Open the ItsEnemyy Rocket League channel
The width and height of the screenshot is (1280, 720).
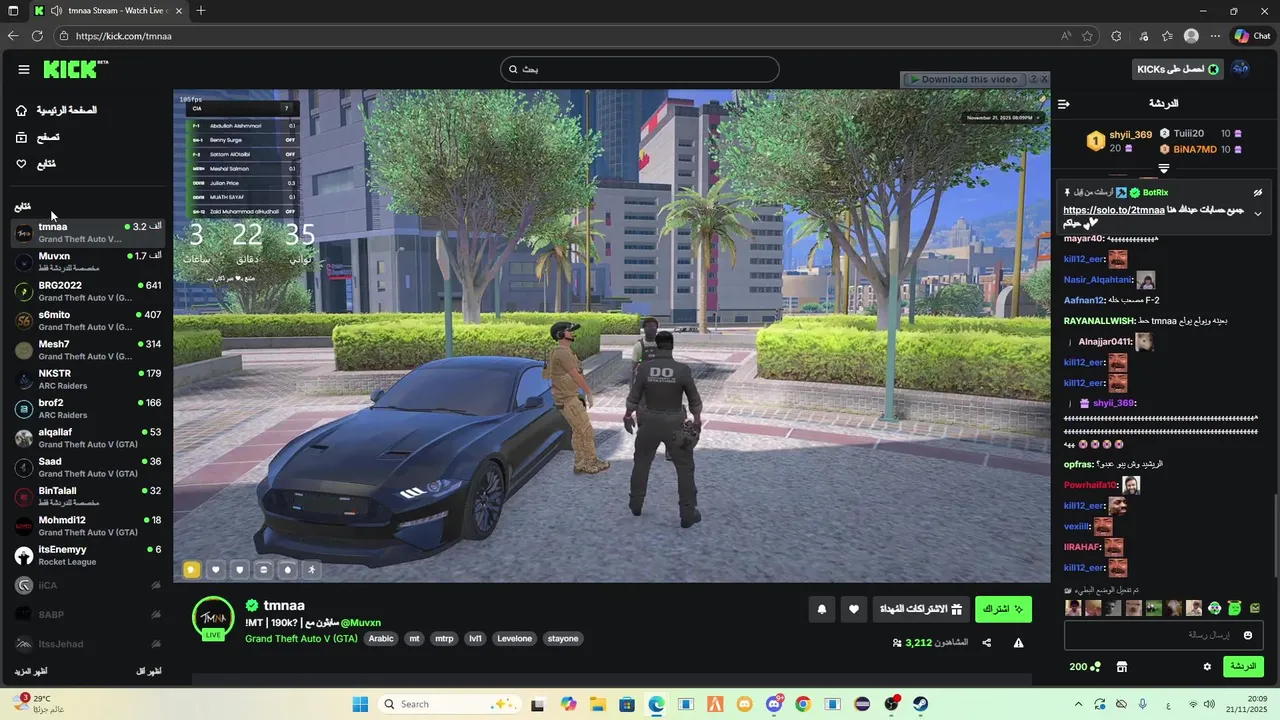(88, 555)
